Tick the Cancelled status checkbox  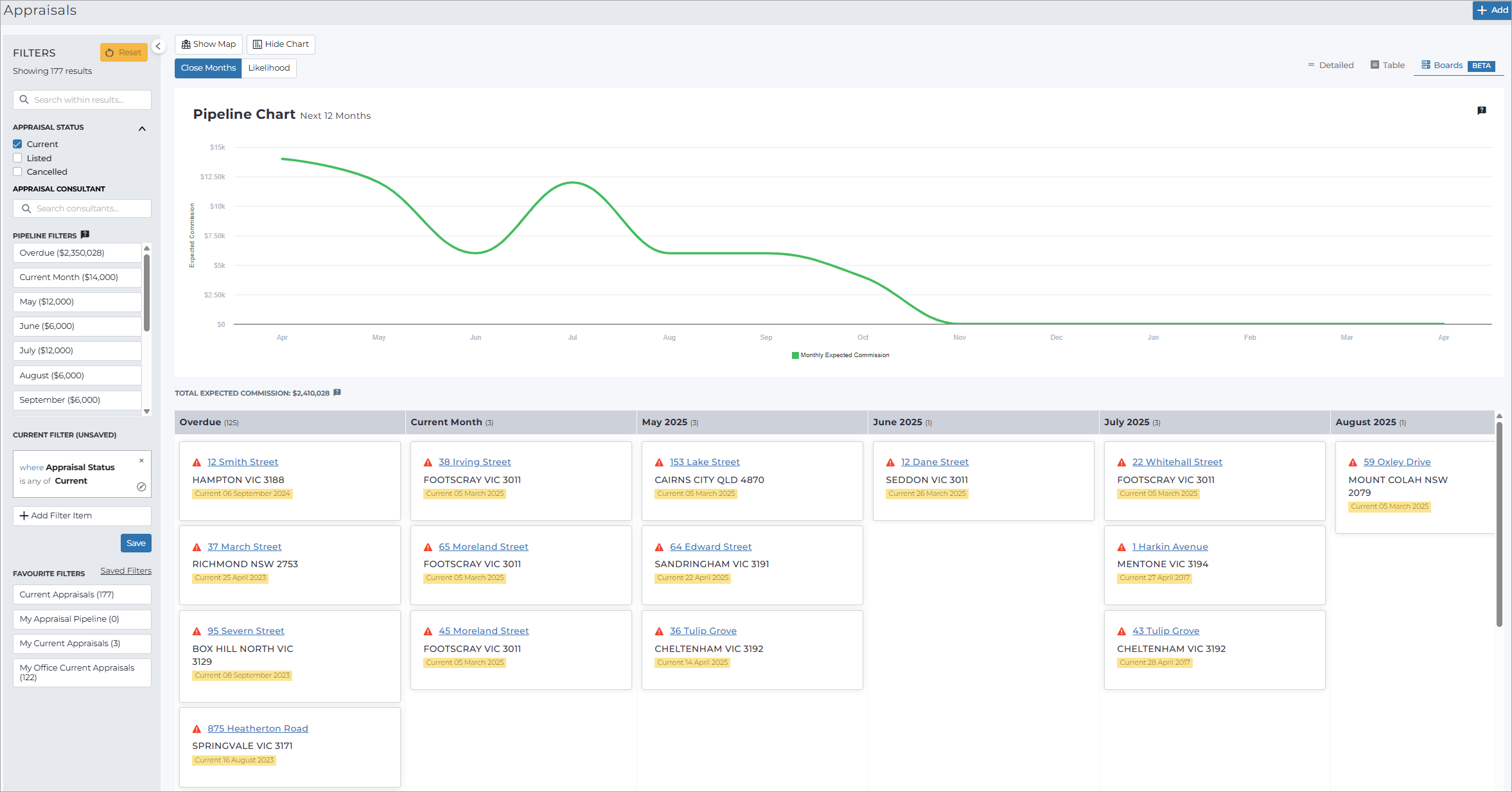(x=17, y=172)
